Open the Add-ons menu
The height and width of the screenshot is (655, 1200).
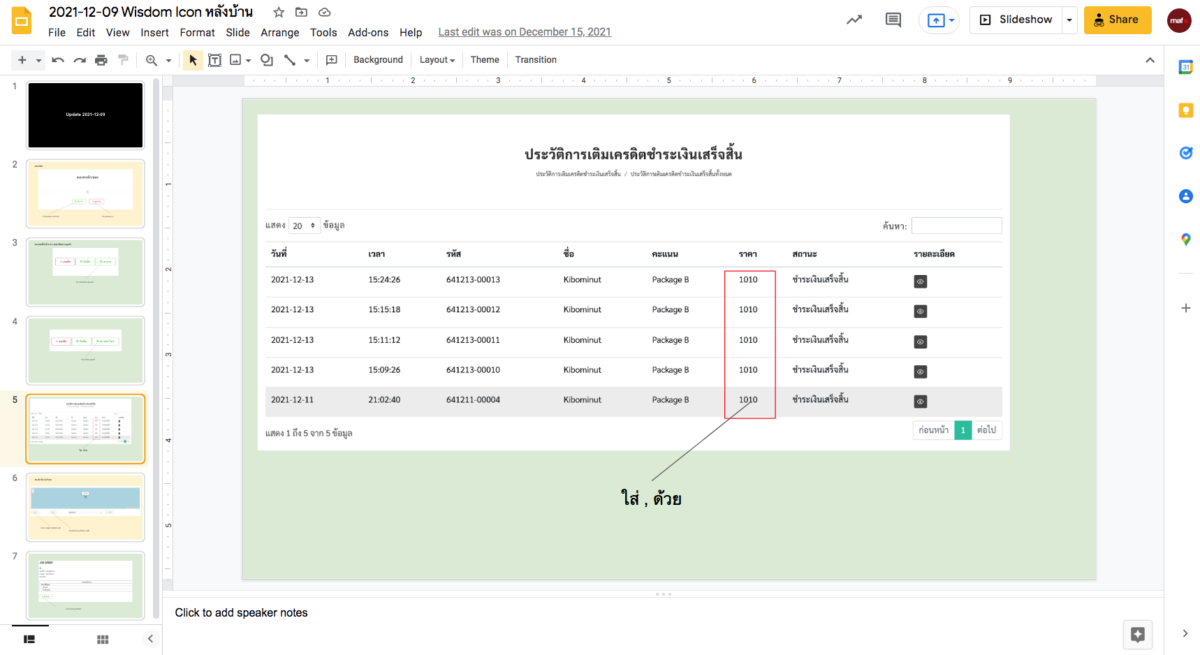coord(368,32)
